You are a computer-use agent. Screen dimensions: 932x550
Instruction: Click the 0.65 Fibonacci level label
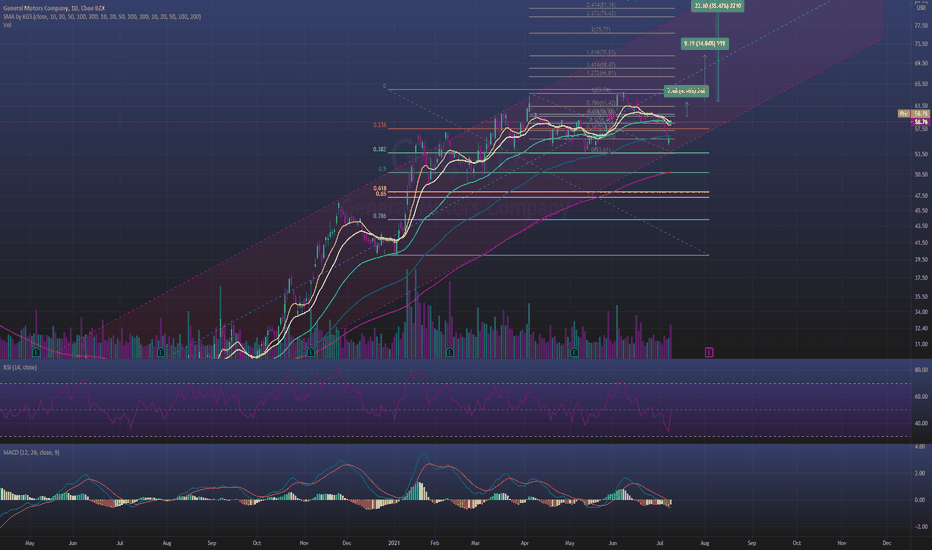(x=380, y=194)
